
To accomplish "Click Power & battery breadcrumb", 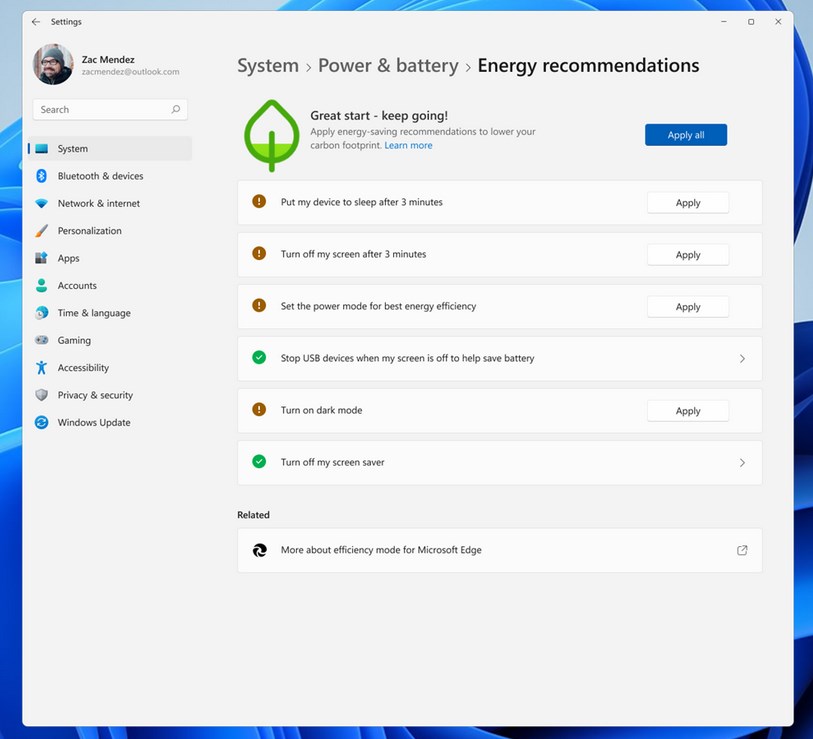I will point(388,66).
